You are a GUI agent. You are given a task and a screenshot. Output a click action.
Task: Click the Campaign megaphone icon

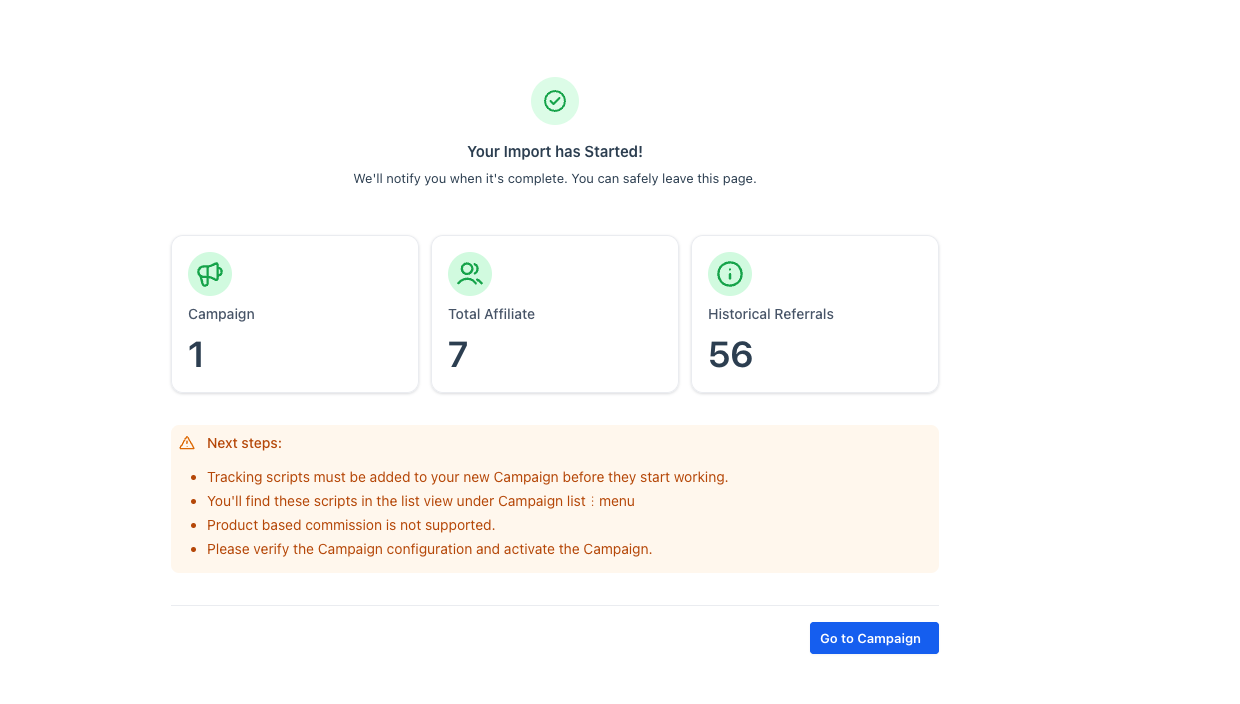(210, 274)
